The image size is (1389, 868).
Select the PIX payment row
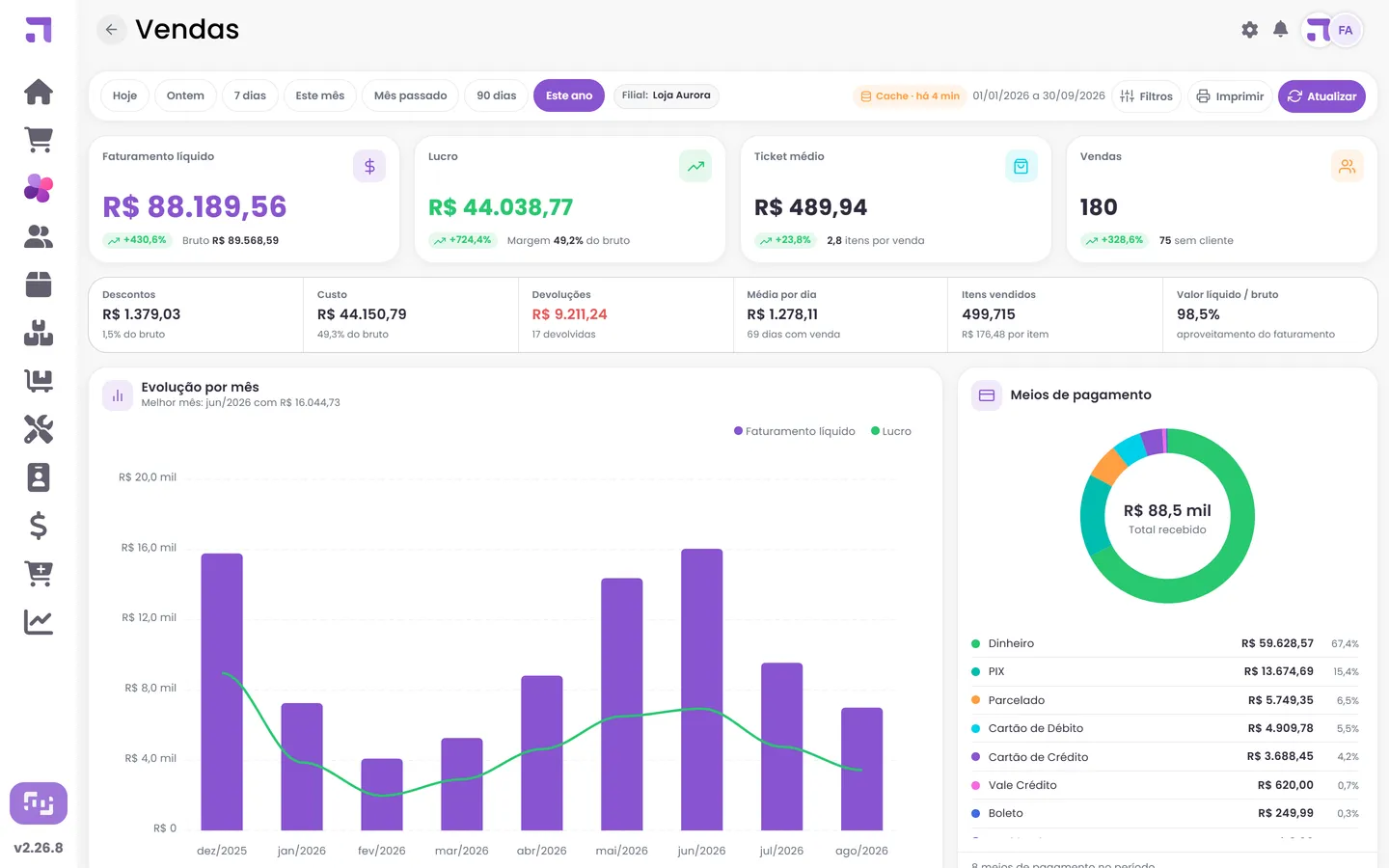(x=1165, y=671)
